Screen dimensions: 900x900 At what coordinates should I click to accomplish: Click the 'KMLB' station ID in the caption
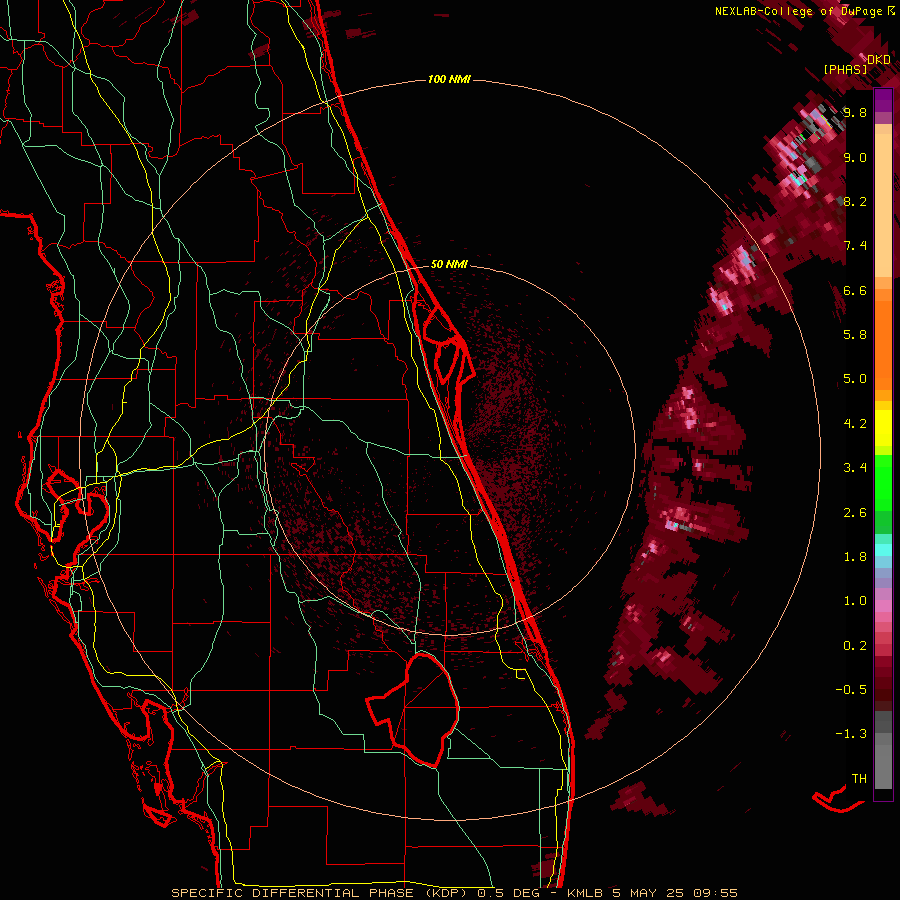point(585,893)
